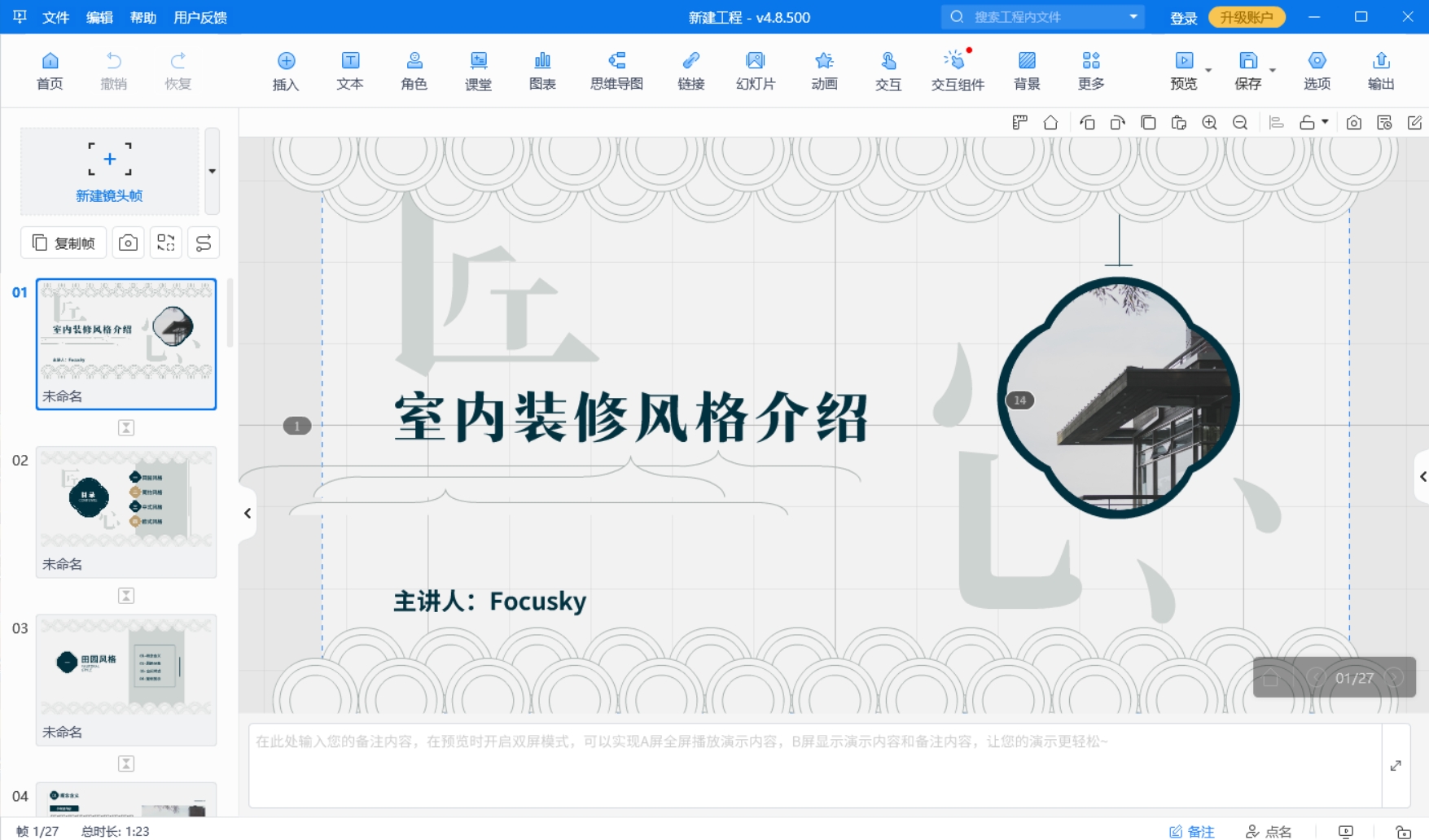This screenshot has width=1429, height=840.
Task: Rotate object clockwise icon
Action: [x=1117, y=122]
